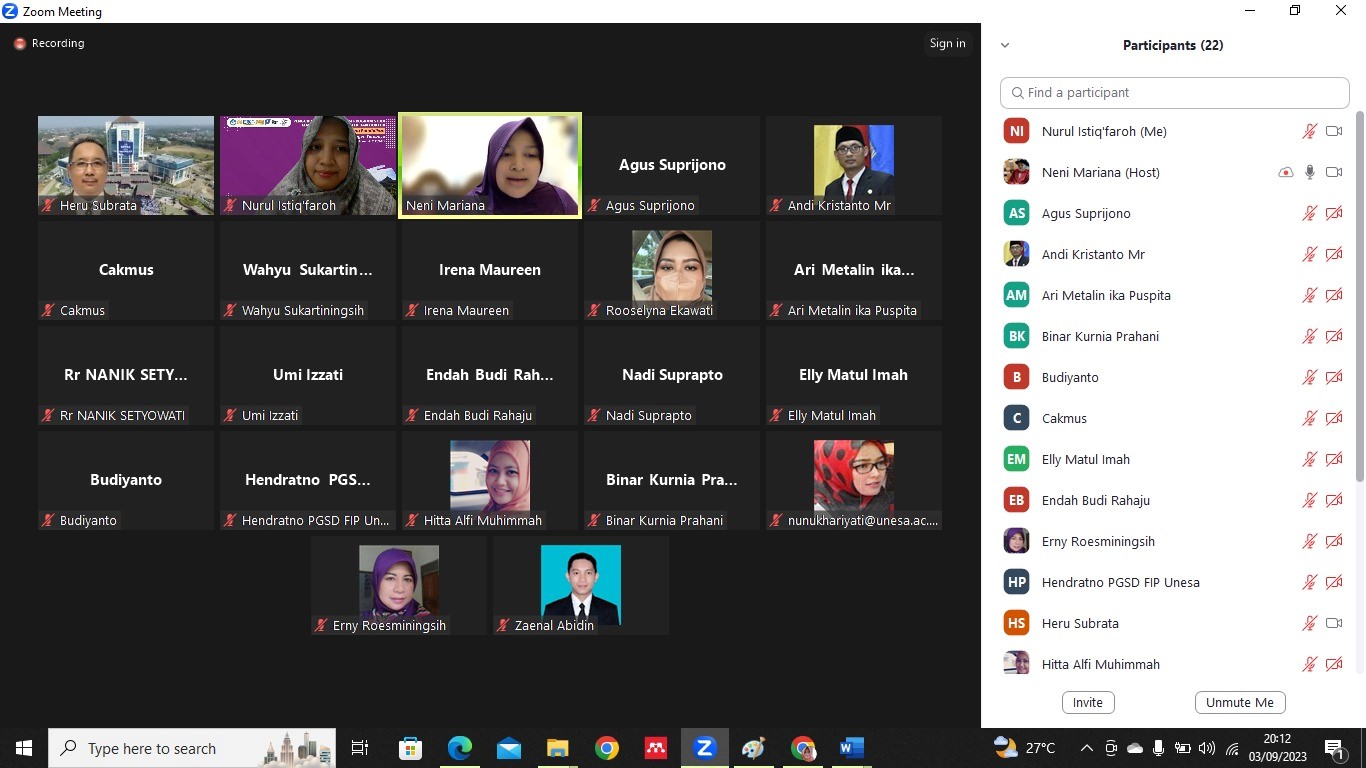
Task: Toggle Neni Mariana's video camera icon
Action: point(1333,172)
